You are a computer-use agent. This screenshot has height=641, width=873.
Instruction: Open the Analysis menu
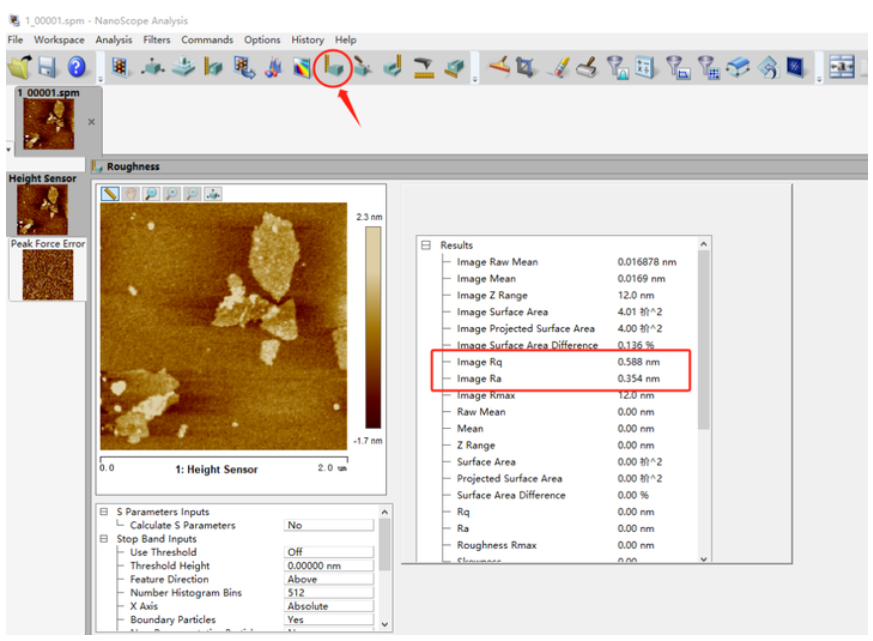click(x=114, y=40)
